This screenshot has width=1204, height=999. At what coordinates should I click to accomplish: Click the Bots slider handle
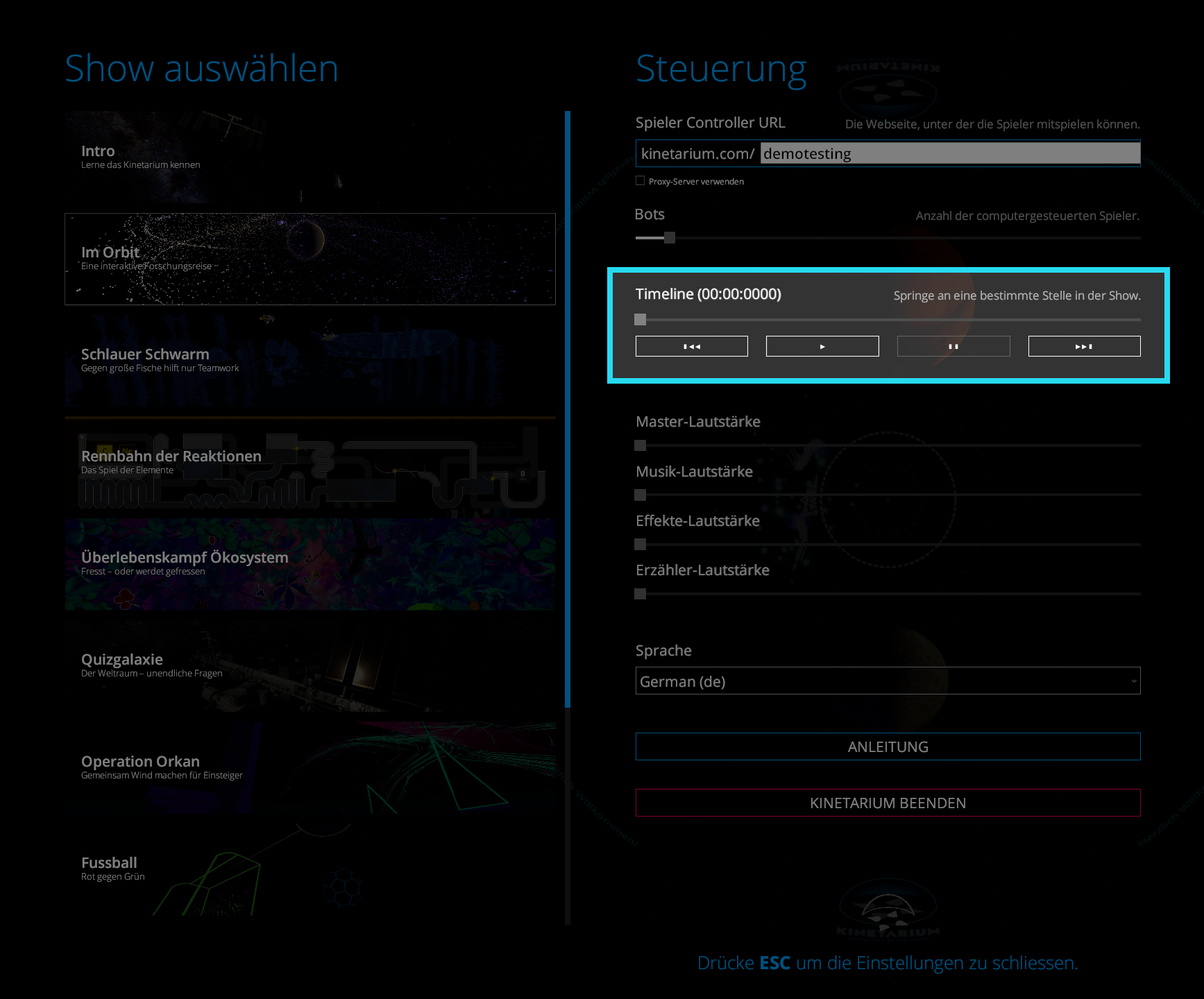669,238
